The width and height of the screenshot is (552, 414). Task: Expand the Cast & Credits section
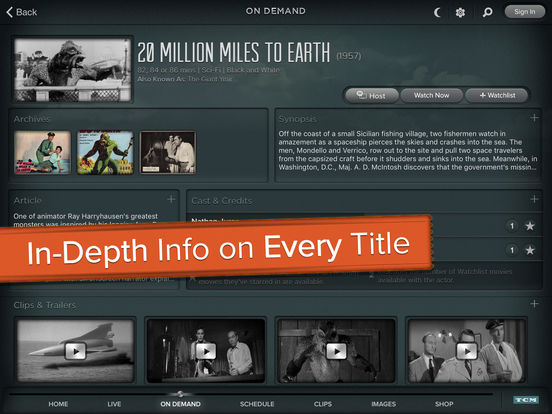point(534,199)
